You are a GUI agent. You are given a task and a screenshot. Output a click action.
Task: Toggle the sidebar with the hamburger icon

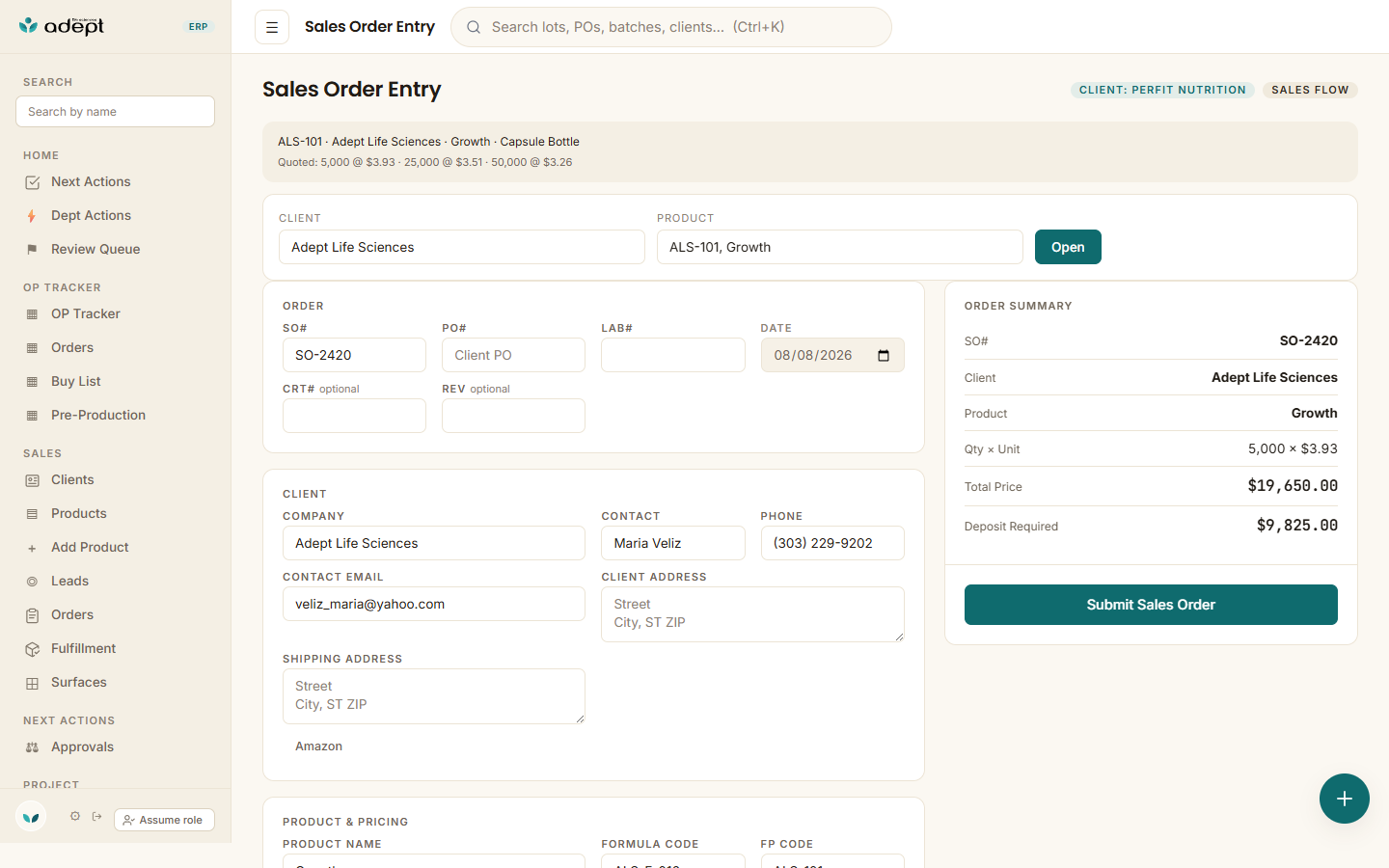[272, 27]
